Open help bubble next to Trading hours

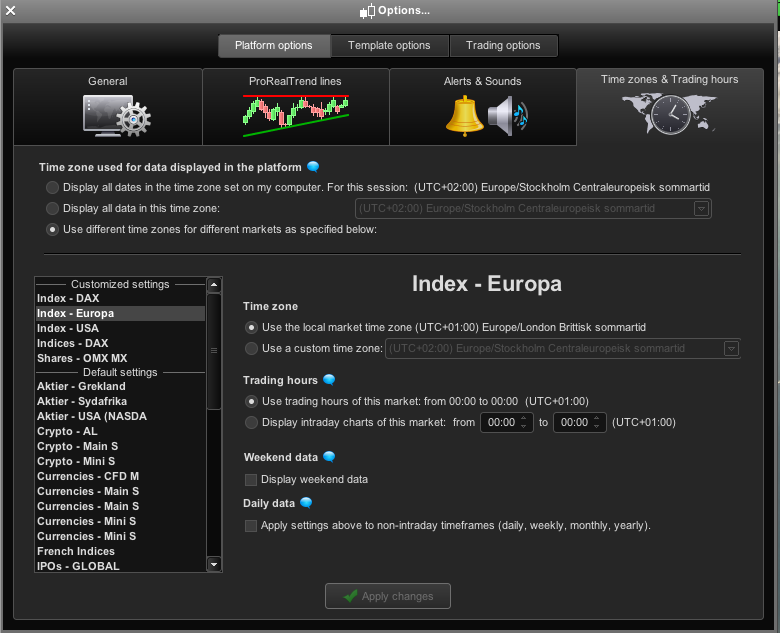click(x=329, y=380)
